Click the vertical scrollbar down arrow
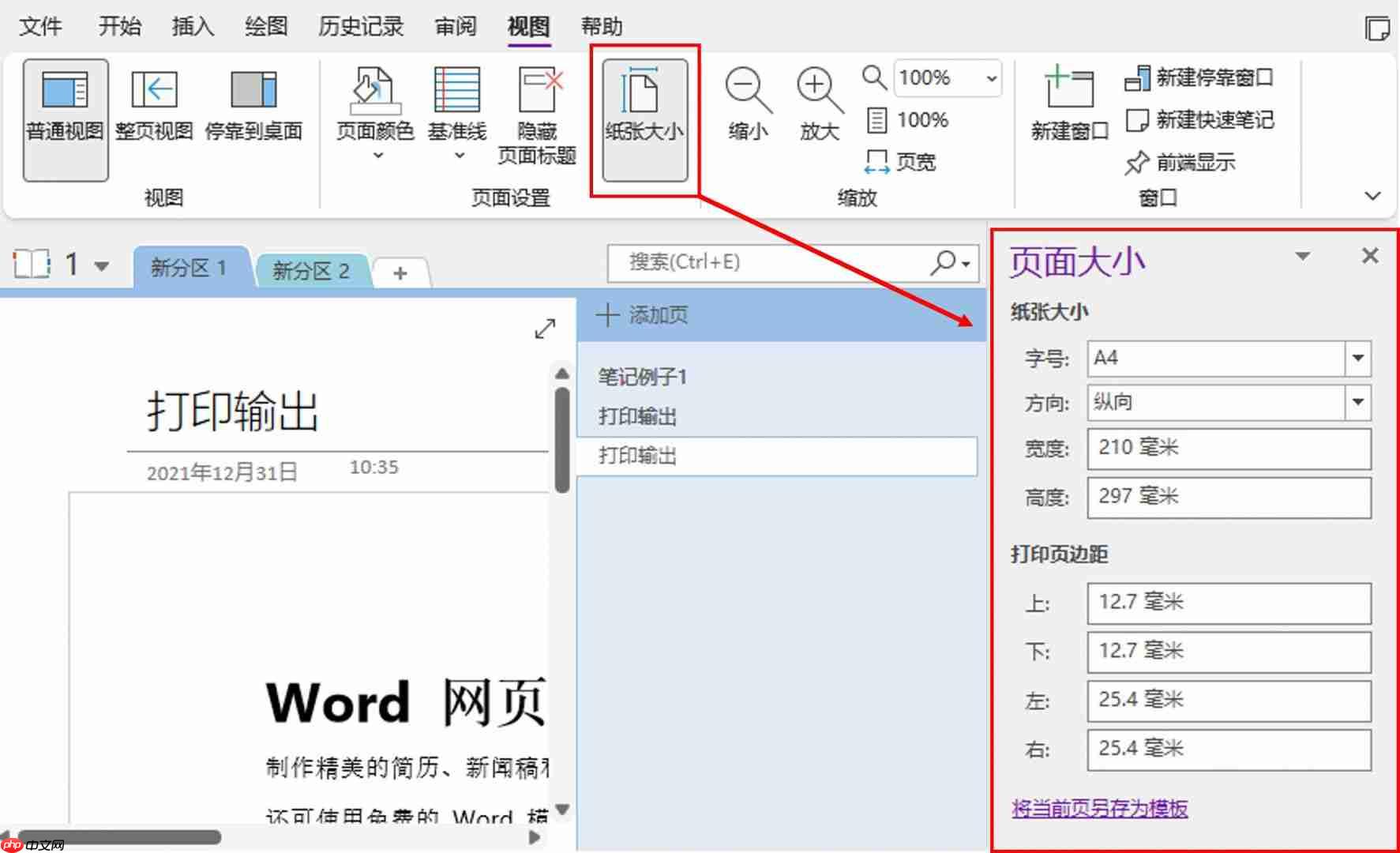 [562, 809]
